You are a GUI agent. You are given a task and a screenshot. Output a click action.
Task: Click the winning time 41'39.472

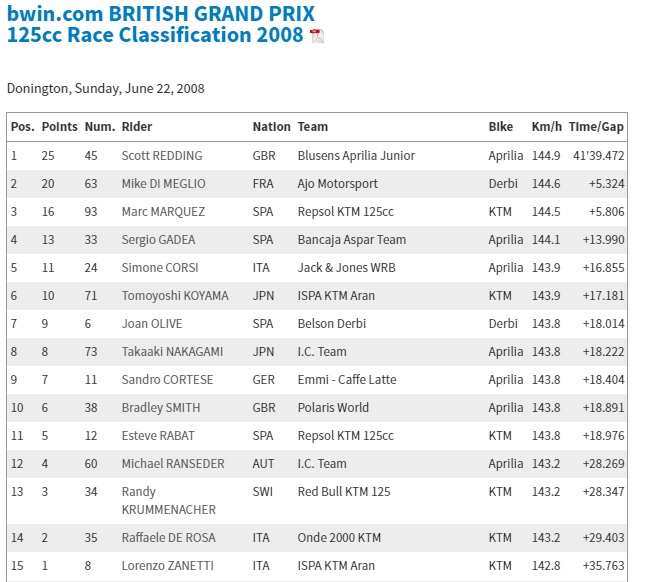[596, 156]
